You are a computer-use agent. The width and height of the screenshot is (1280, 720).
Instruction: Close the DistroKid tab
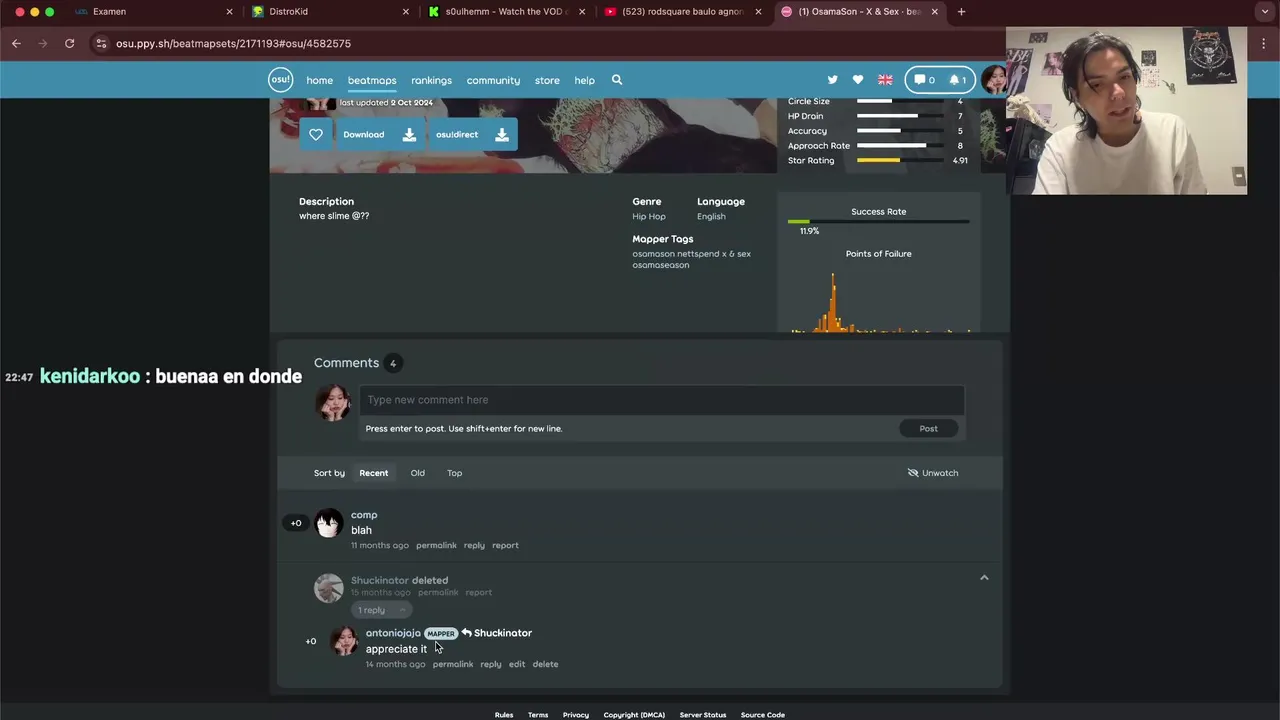tap(406, 12)
